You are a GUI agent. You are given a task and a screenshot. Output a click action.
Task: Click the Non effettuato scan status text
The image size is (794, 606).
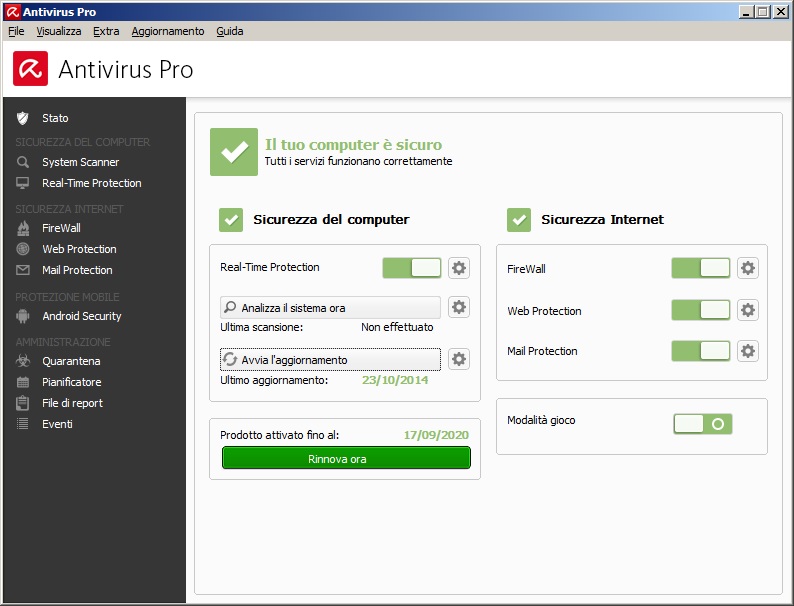click(397, 327)
